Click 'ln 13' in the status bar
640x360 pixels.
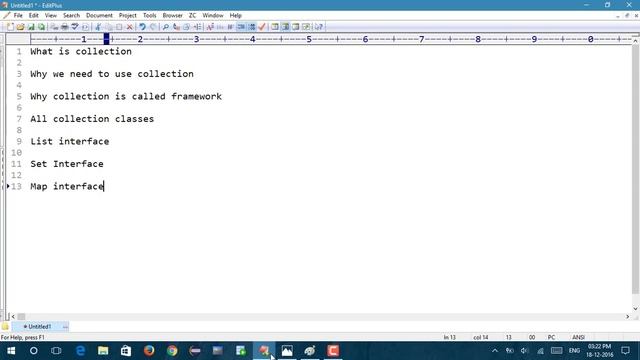pyautogui.click(x=449, y=338)
